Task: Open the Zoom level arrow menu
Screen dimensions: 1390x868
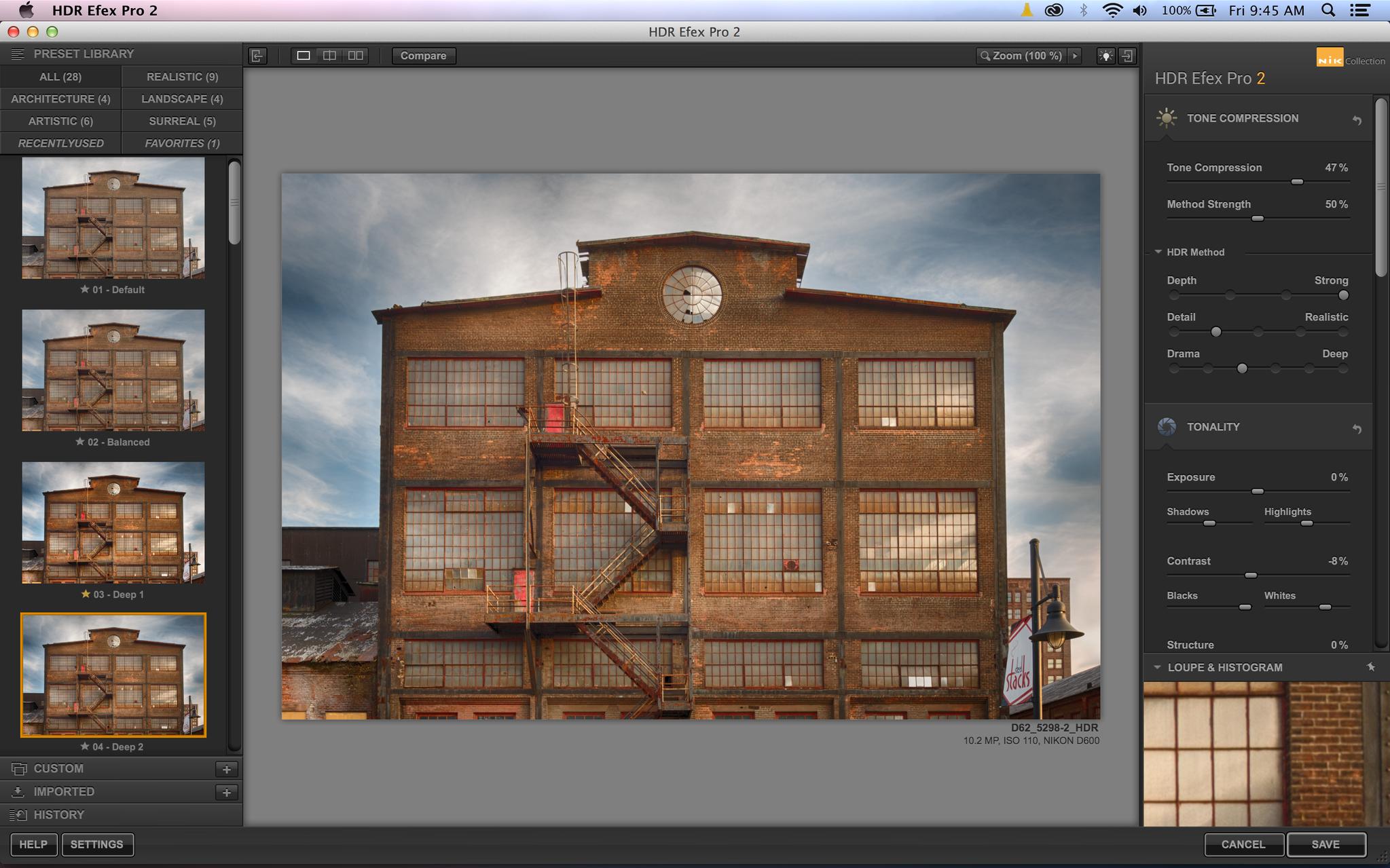Action: coord(1074,56)
